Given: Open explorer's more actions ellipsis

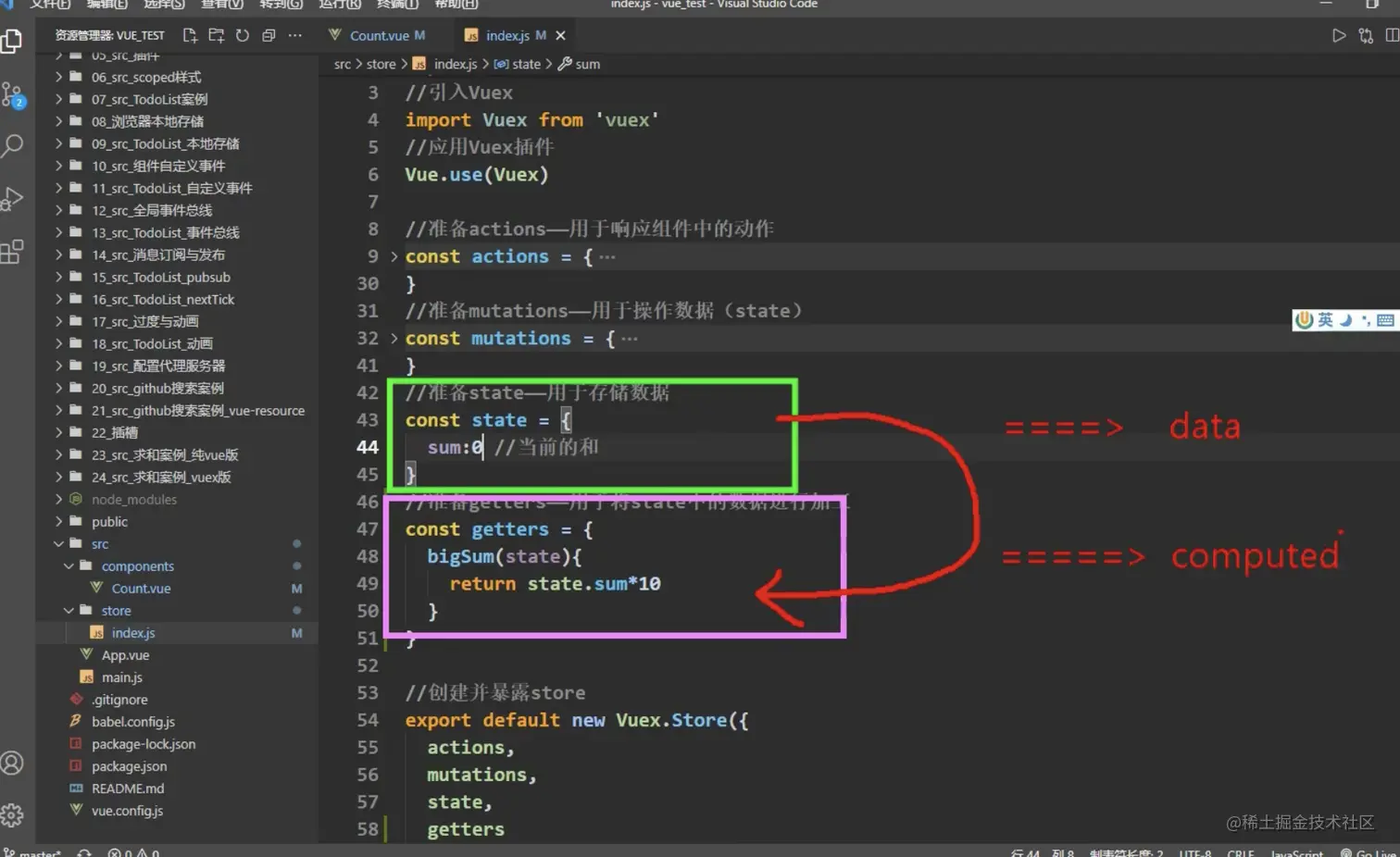Looking at the screenshot, I should (294, 35).
